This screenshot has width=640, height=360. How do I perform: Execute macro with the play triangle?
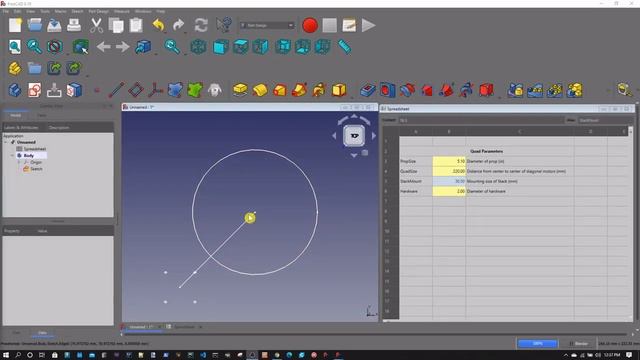[x=368, y=25]
